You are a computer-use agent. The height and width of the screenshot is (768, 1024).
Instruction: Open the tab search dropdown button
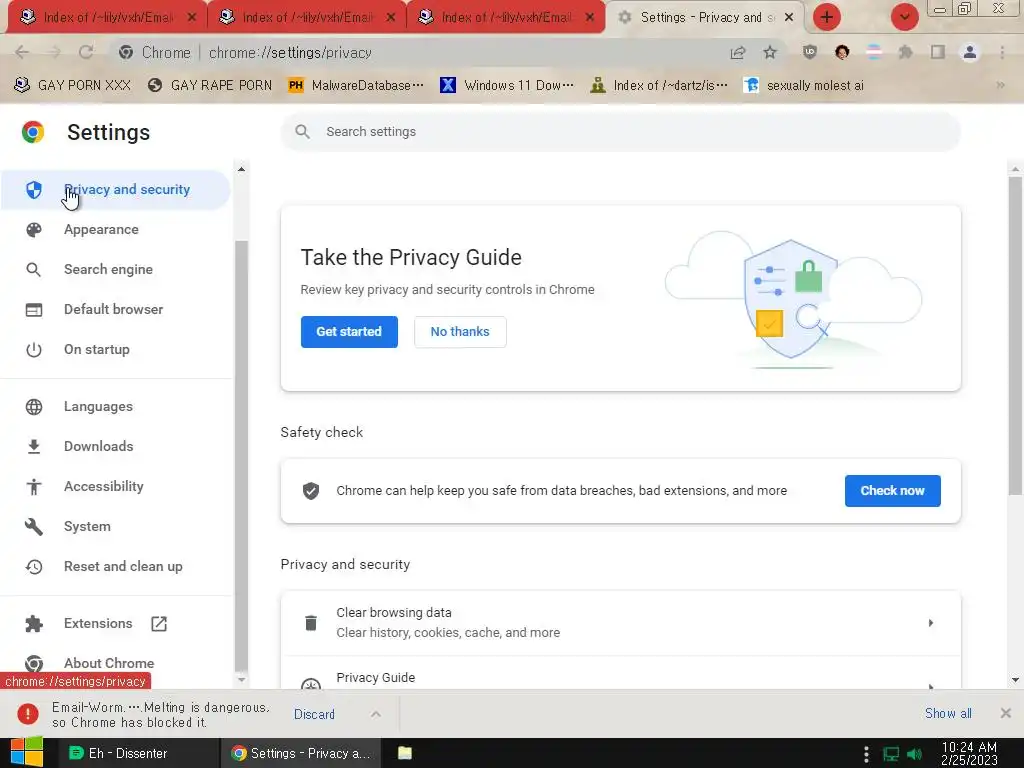[x=904, y=17]
